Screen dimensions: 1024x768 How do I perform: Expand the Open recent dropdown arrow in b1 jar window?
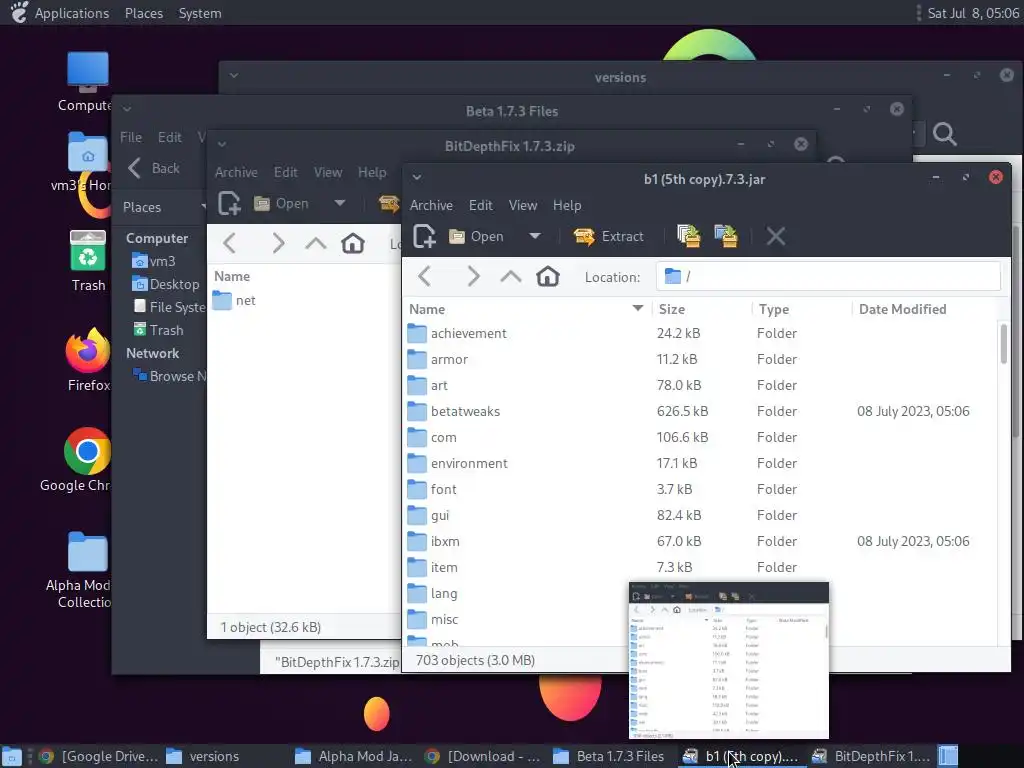pos(535,236)
